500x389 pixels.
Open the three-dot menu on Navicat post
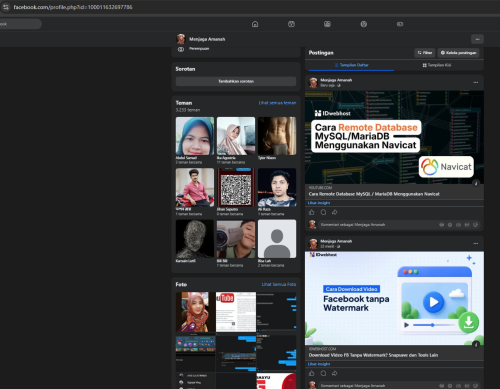tap(476, 82)
